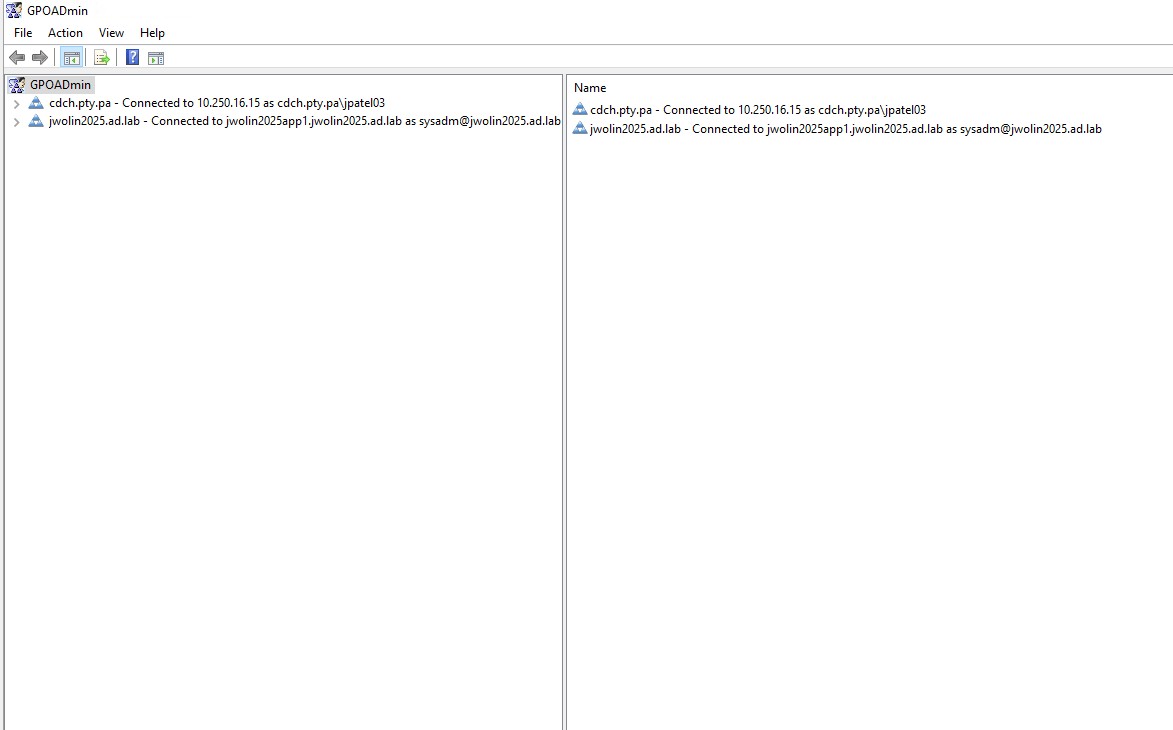Open the View menu
Image resolution: width=1173 pixels, height=730 pixels.
coord(111,33)
